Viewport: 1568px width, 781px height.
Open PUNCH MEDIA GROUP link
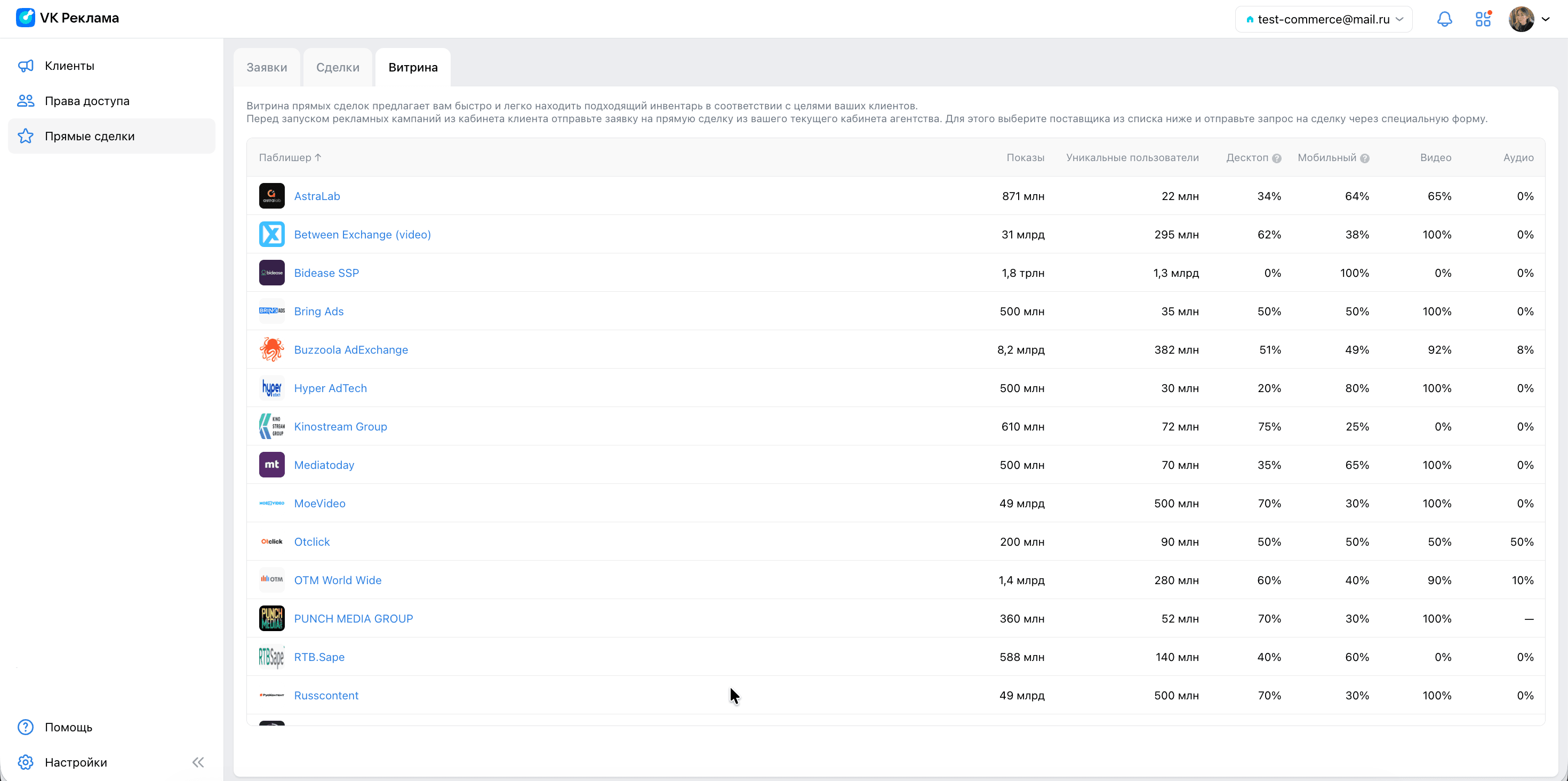353,618
